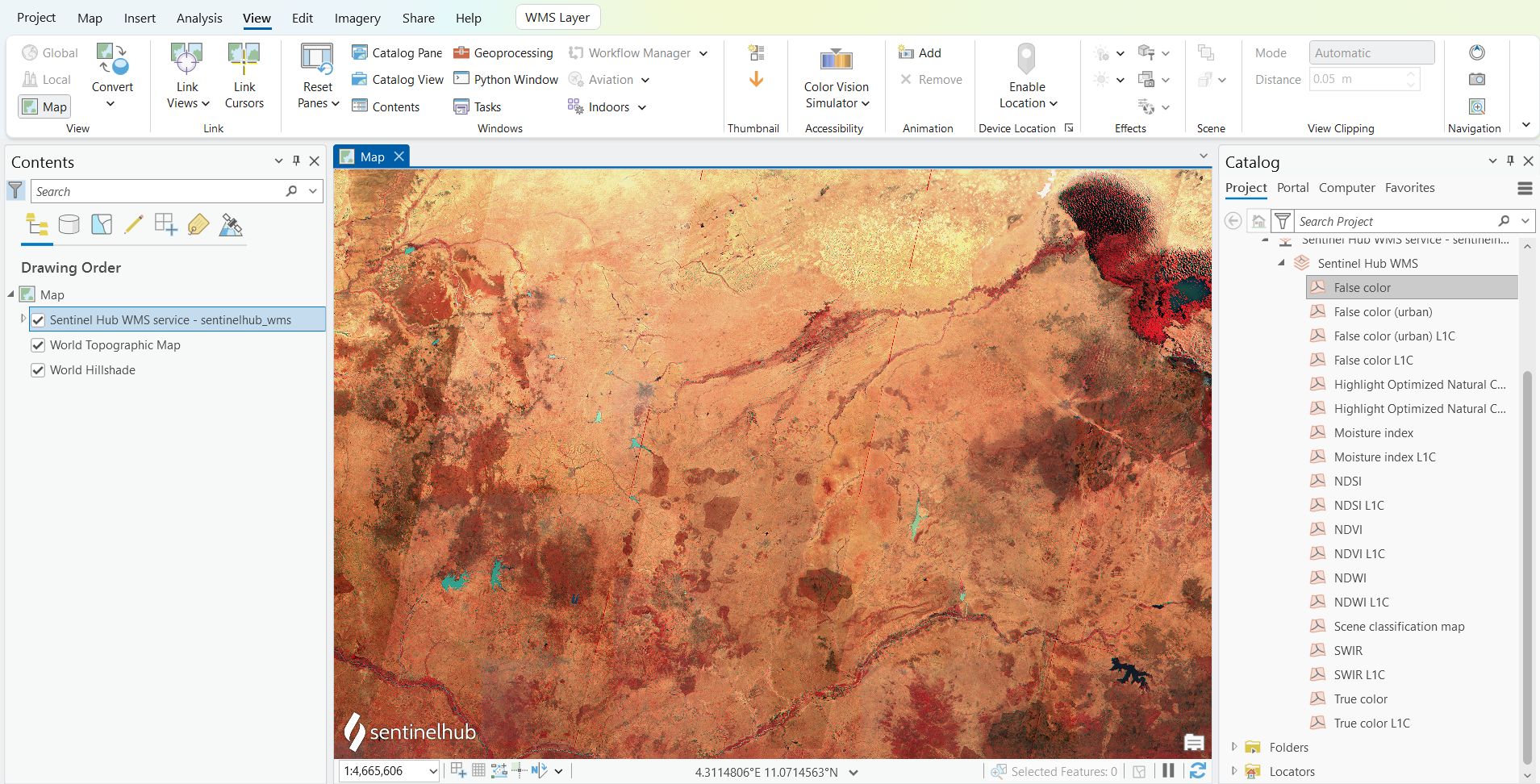Import thumbnail with orange arrow
Screen dimensions: 1540x784
click(756, 79)
